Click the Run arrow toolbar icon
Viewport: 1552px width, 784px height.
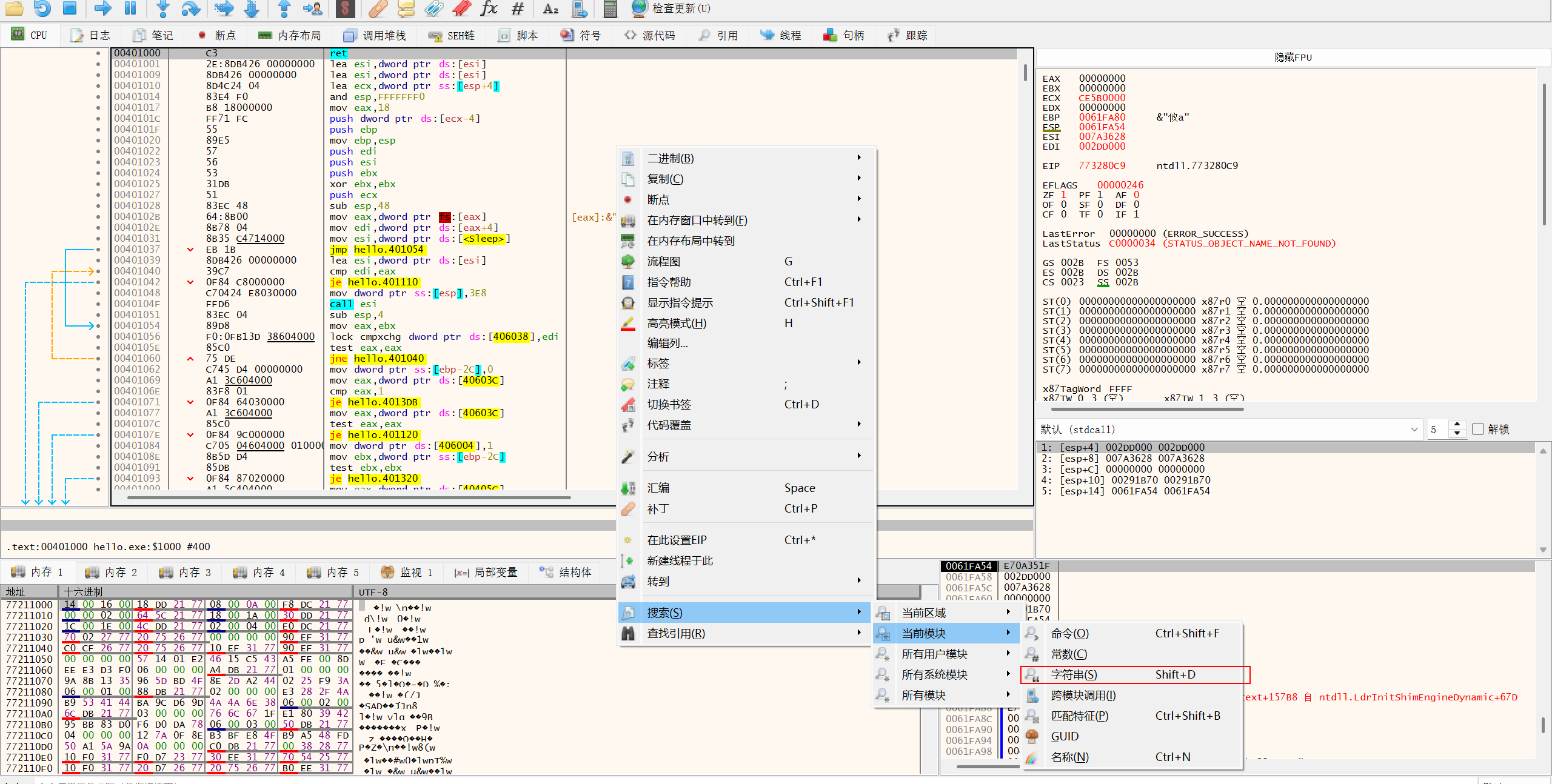(102, 8)
